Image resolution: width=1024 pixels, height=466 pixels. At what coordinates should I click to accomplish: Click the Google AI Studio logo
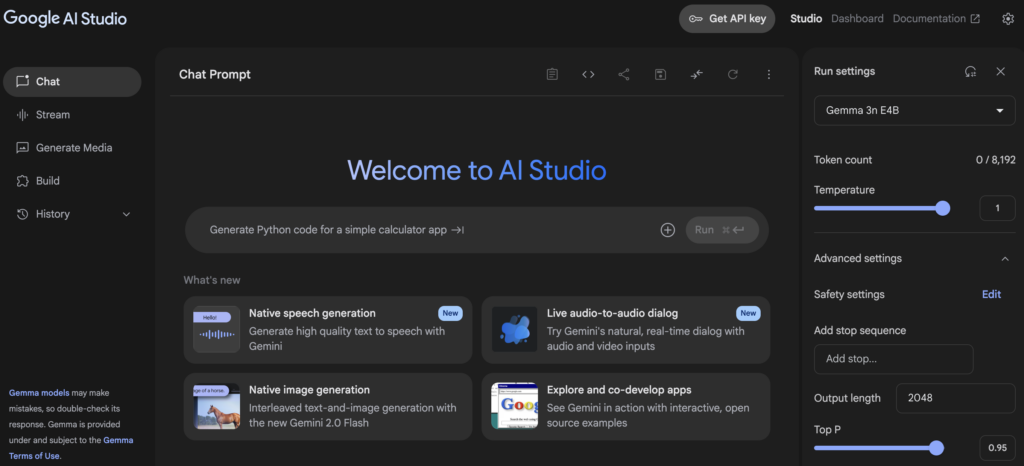(65, 18)
